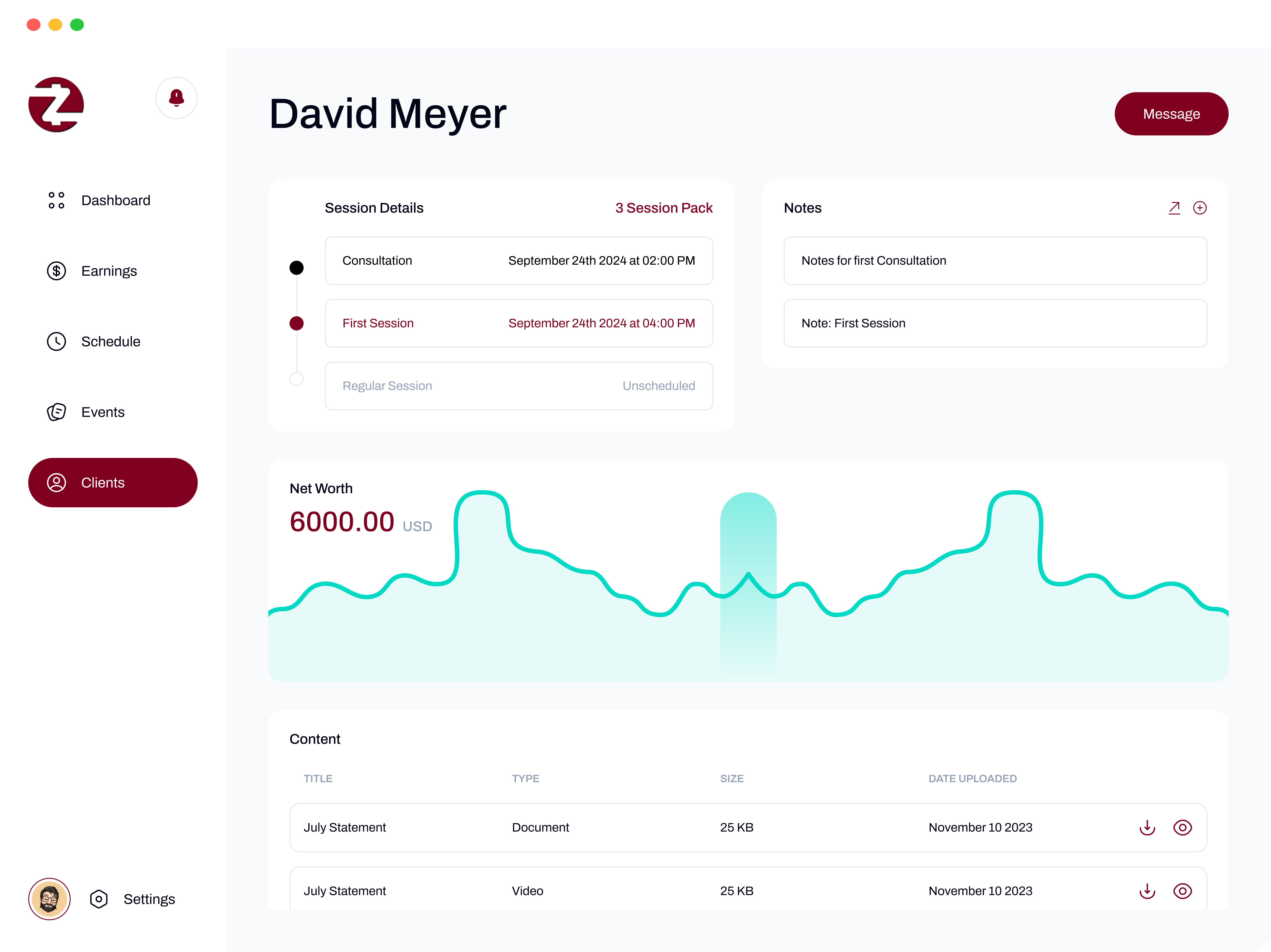Expand Notes panel external link
1271x952 pixels.
pyautogui.click(x=1173, y=208)
